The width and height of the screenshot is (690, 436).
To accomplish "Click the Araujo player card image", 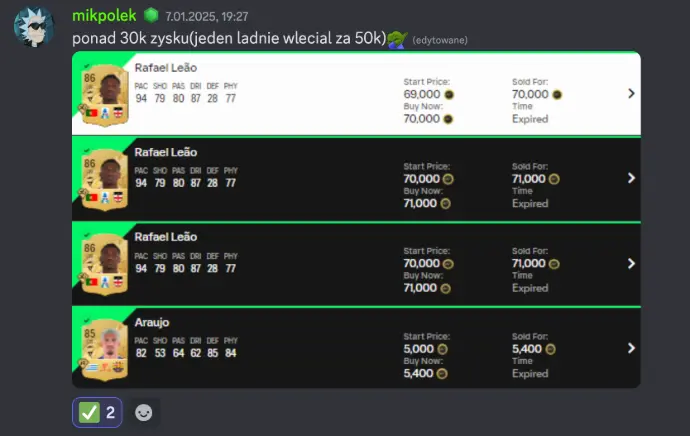I will pos(105,349).
